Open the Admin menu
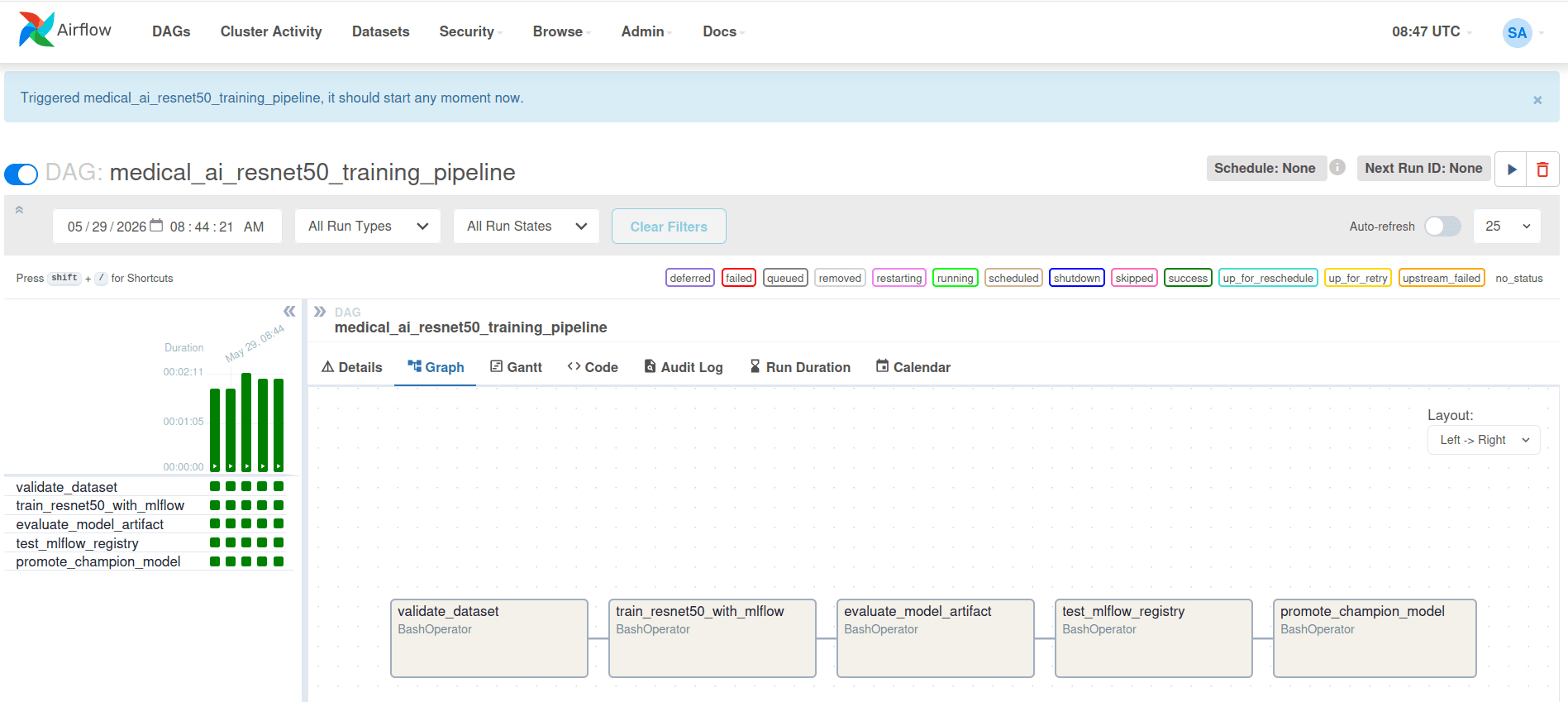Screen dimensions: 1568x702 [x=646, y=31]
